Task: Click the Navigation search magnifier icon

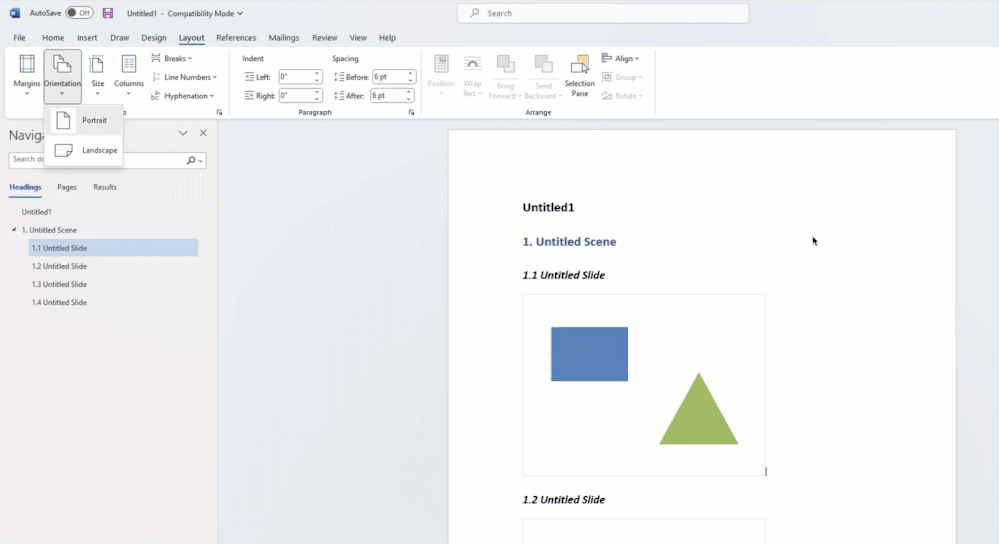Action: pos(190,161)
